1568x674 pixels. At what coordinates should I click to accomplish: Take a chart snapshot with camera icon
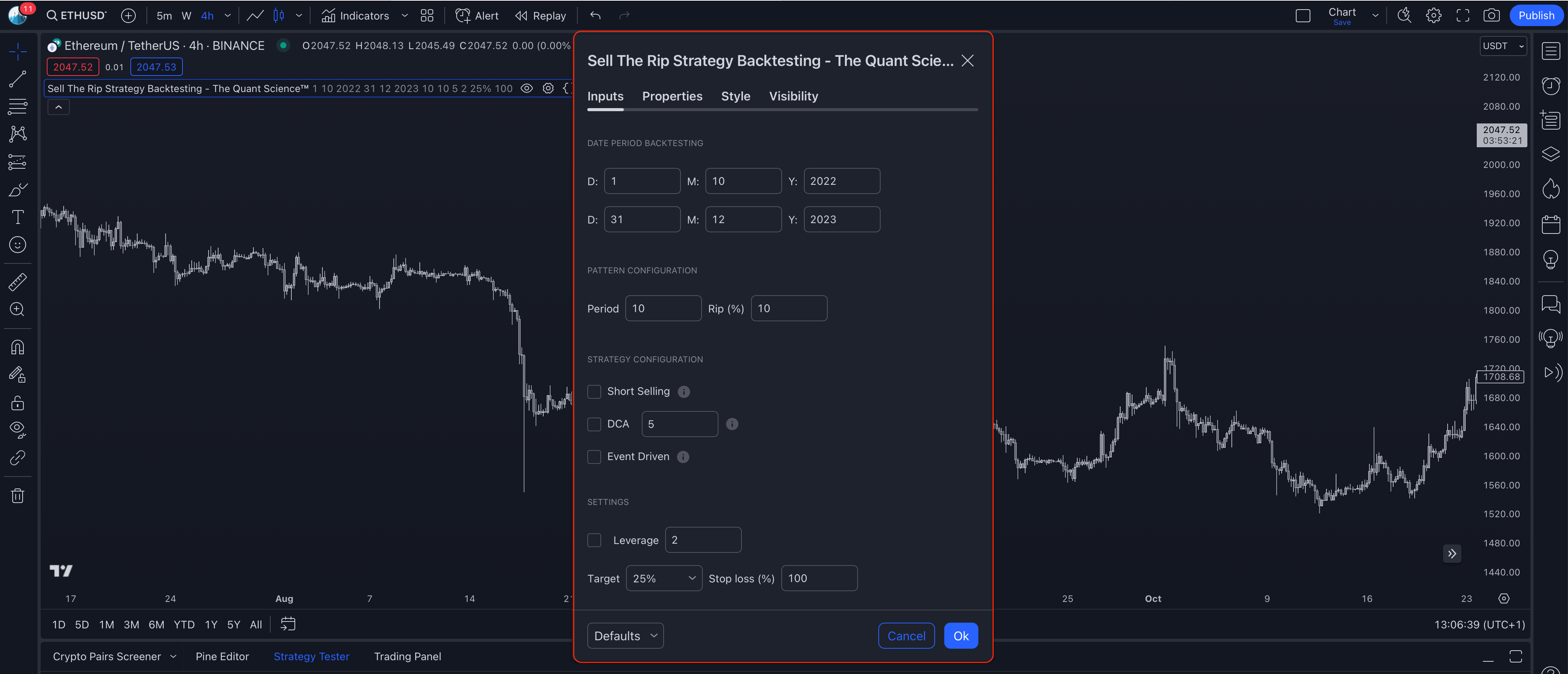1491,16
